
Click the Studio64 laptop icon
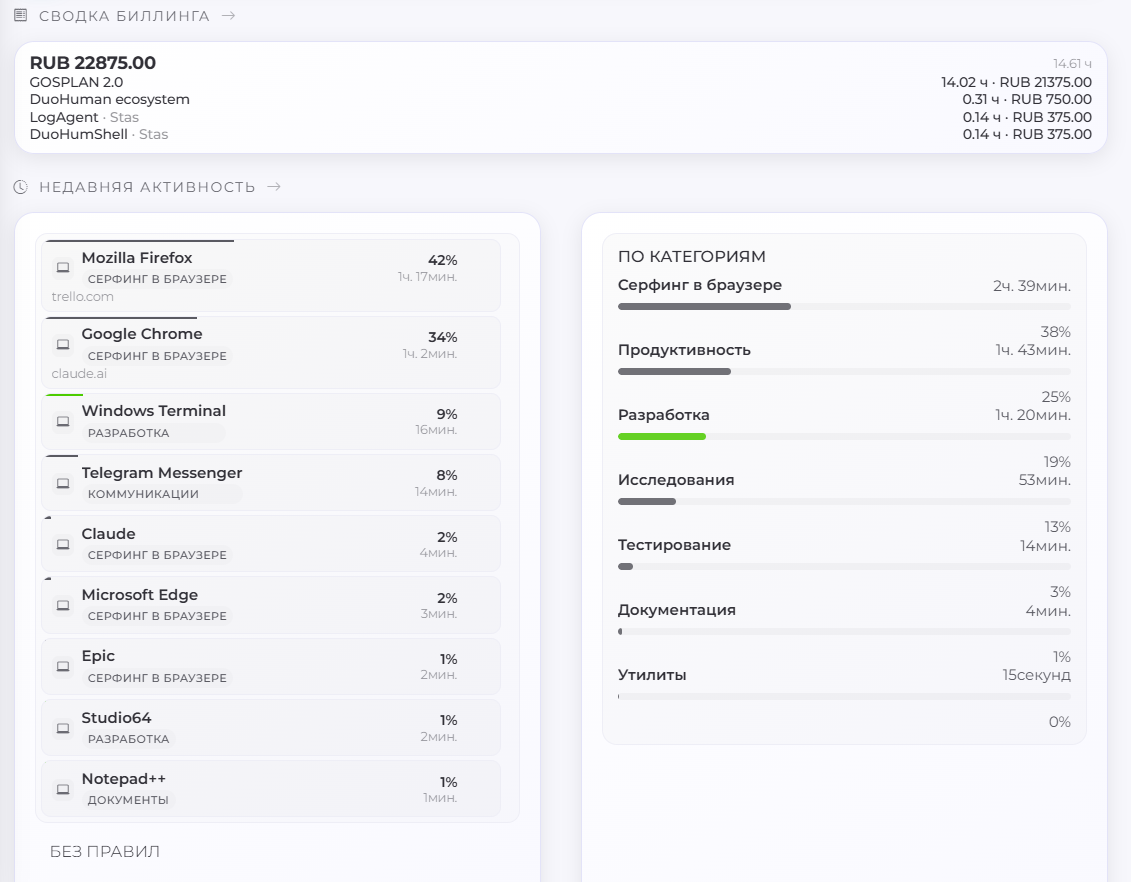pyautogui.click(x=63, y=728)
